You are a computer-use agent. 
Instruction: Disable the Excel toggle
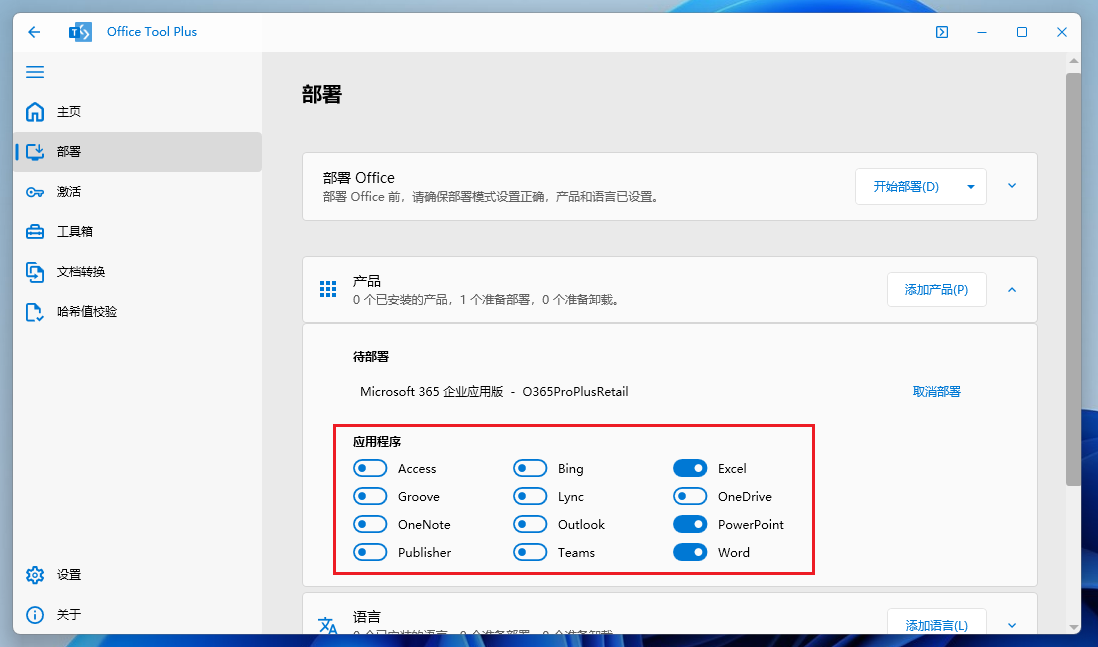coord(690,468)
